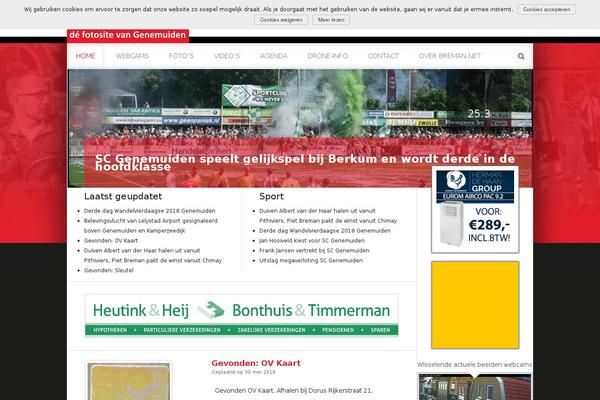
Task: Select the Wisselende actuele beelden webcams text
Action: [x=474, y=365]
